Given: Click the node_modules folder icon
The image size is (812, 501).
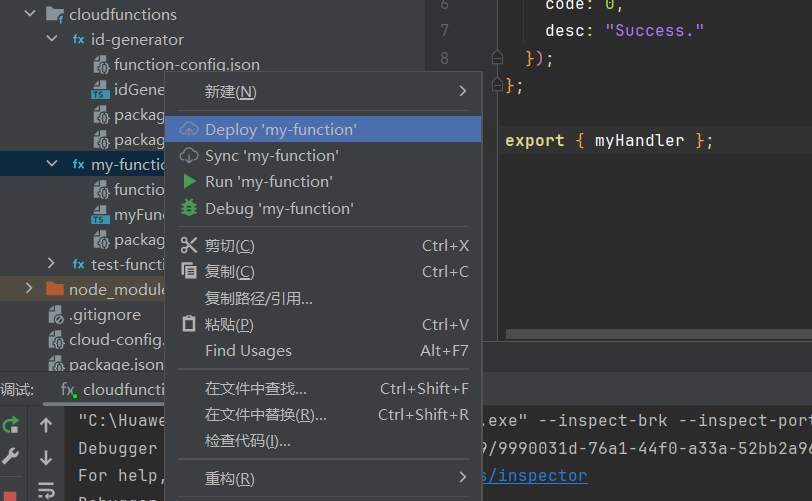Looking at the screenshot, I should point(54,289).
